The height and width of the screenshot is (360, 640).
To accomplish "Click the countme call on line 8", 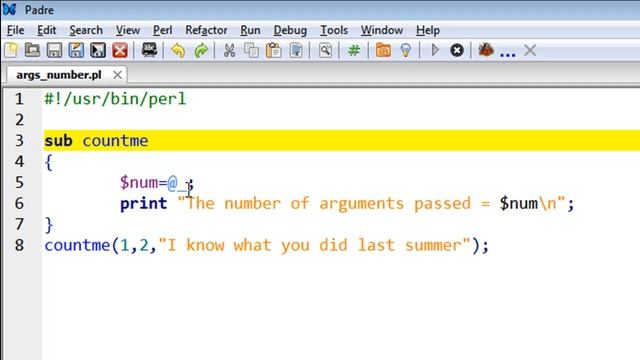I will coord(77,245).
